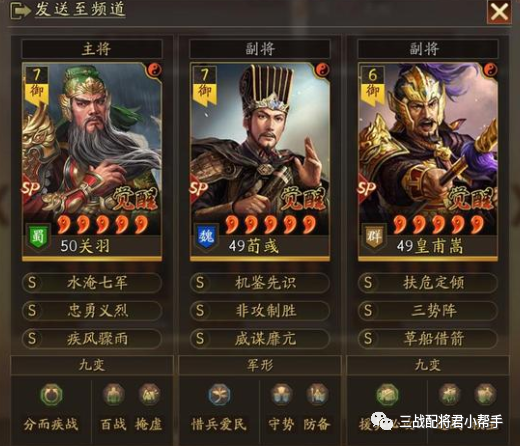The image size is (520, 446).
Task: Click the 蜀 faction badge on 关羽
Action: [x=39, y=237]
